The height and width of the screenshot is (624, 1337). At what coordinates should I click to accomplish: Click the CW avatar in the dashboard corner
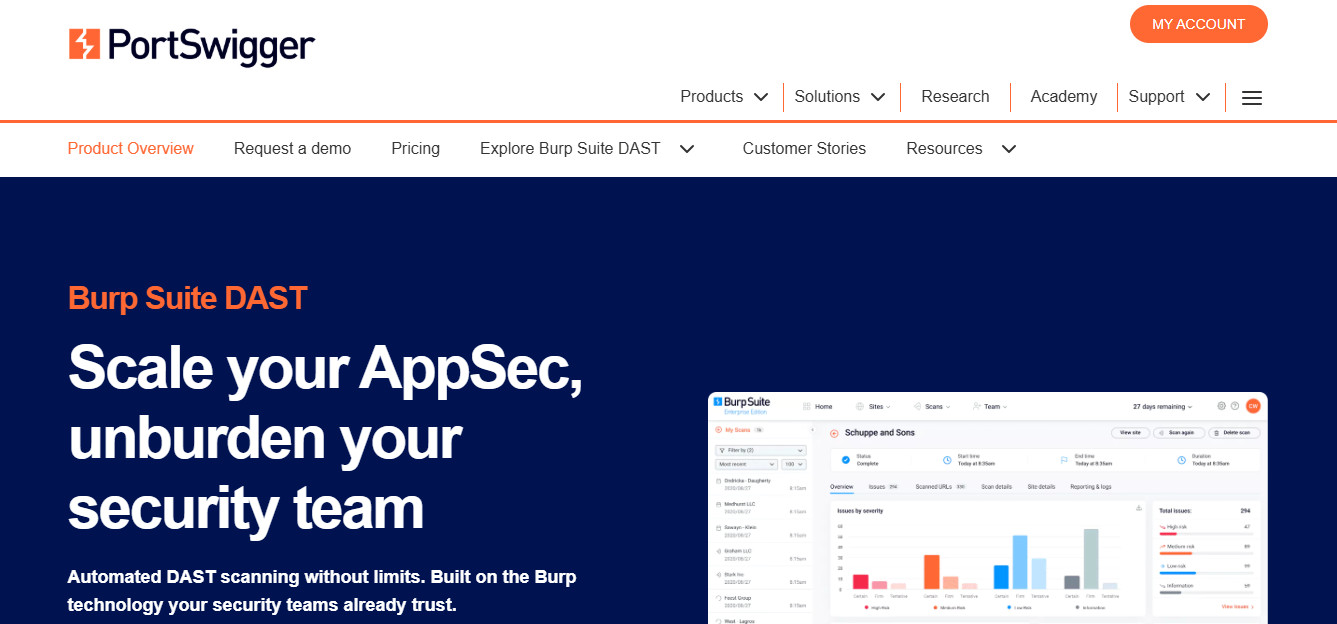[1252, 406]
